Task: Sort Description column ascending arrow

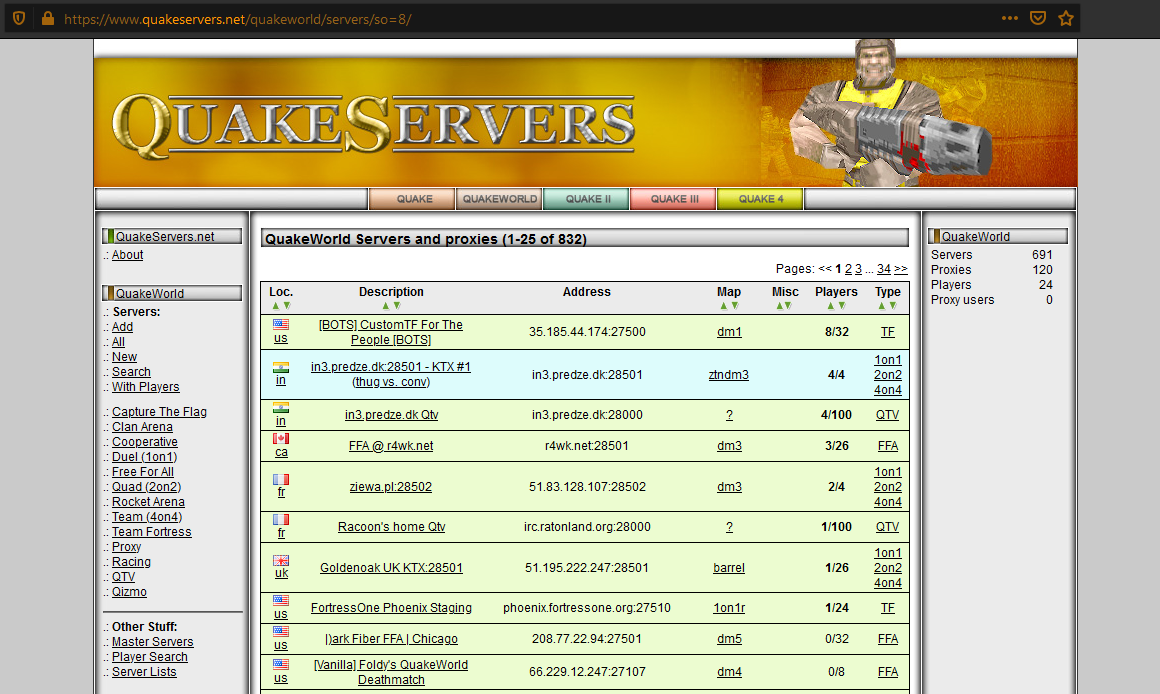Action: [385, 306]
